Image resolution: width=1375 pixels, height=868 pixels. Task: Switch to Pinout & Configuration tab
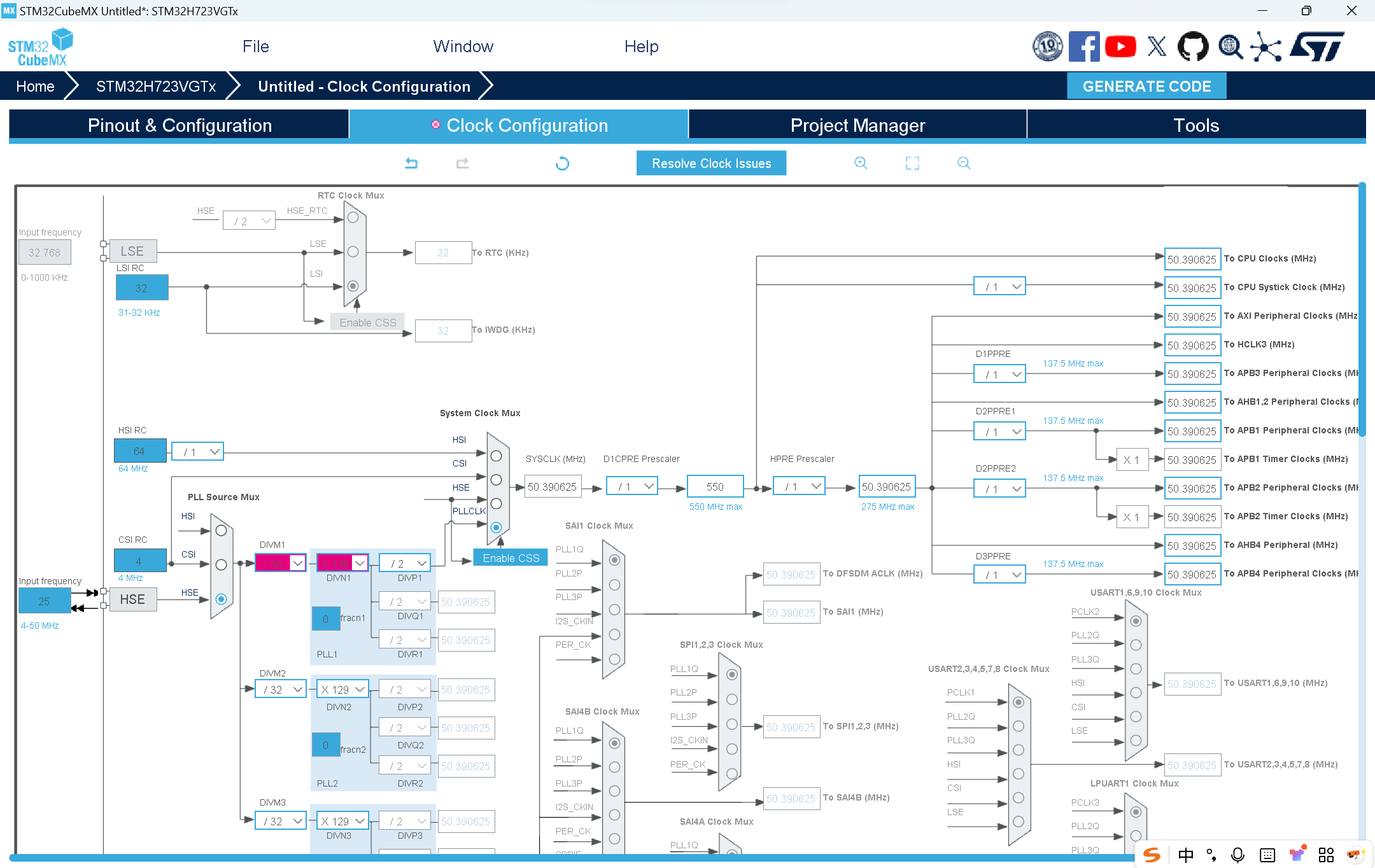pos(180,125)
